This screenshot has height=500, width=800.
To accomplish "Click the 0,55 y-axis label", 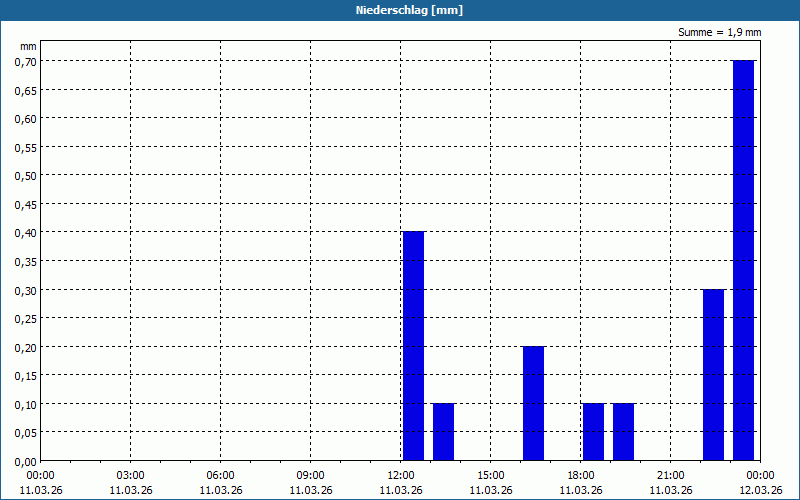I will point(26,148).
